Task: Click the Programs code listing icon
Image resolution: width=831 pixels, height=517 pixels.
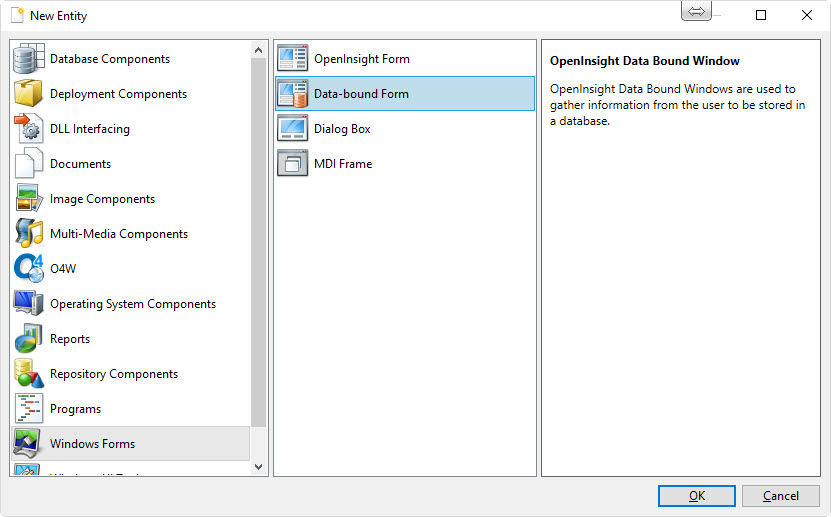Action: coord(29,408)
